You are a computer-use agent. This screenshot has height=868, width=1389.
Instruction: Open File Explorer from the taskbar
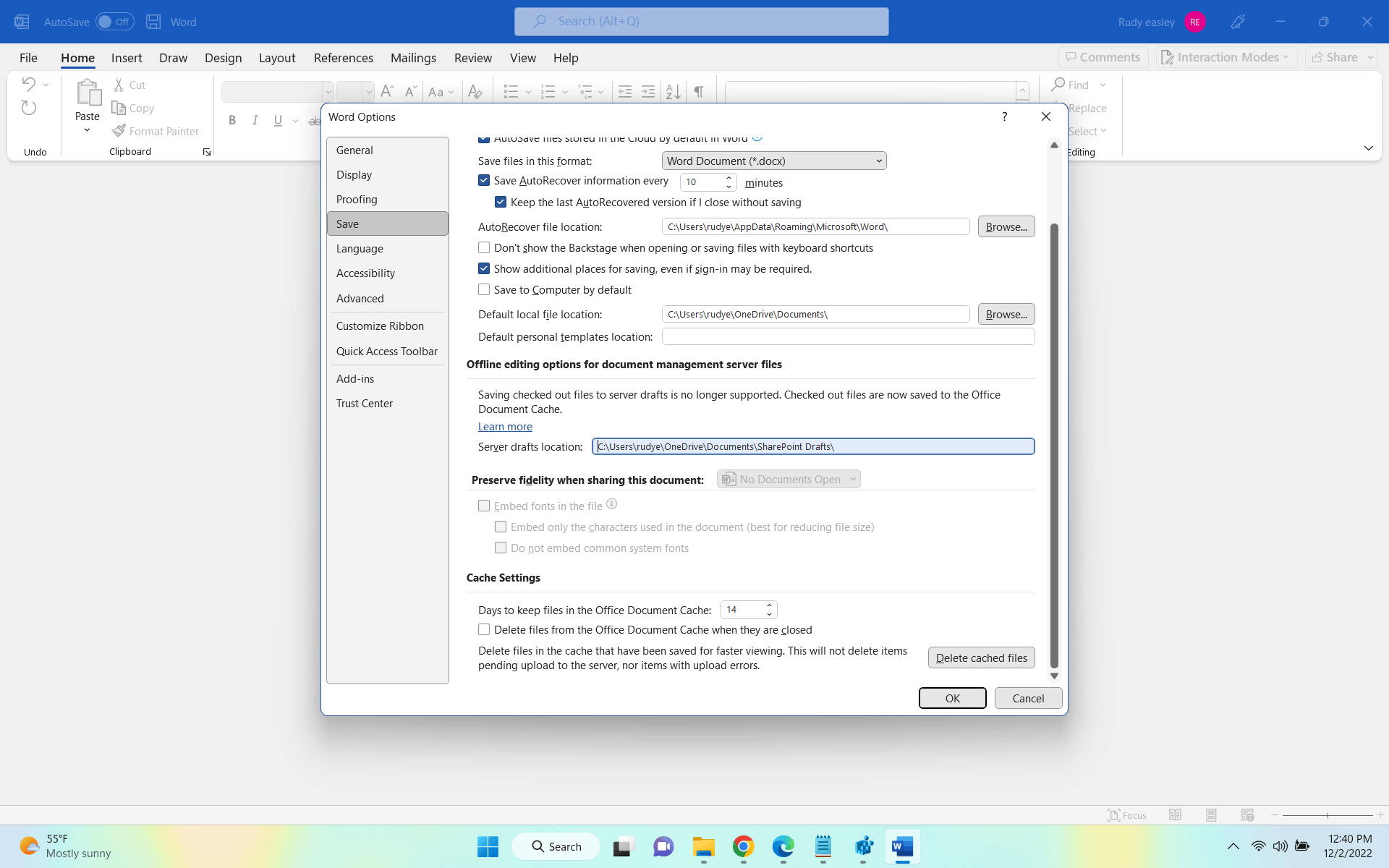click(703, 846)
